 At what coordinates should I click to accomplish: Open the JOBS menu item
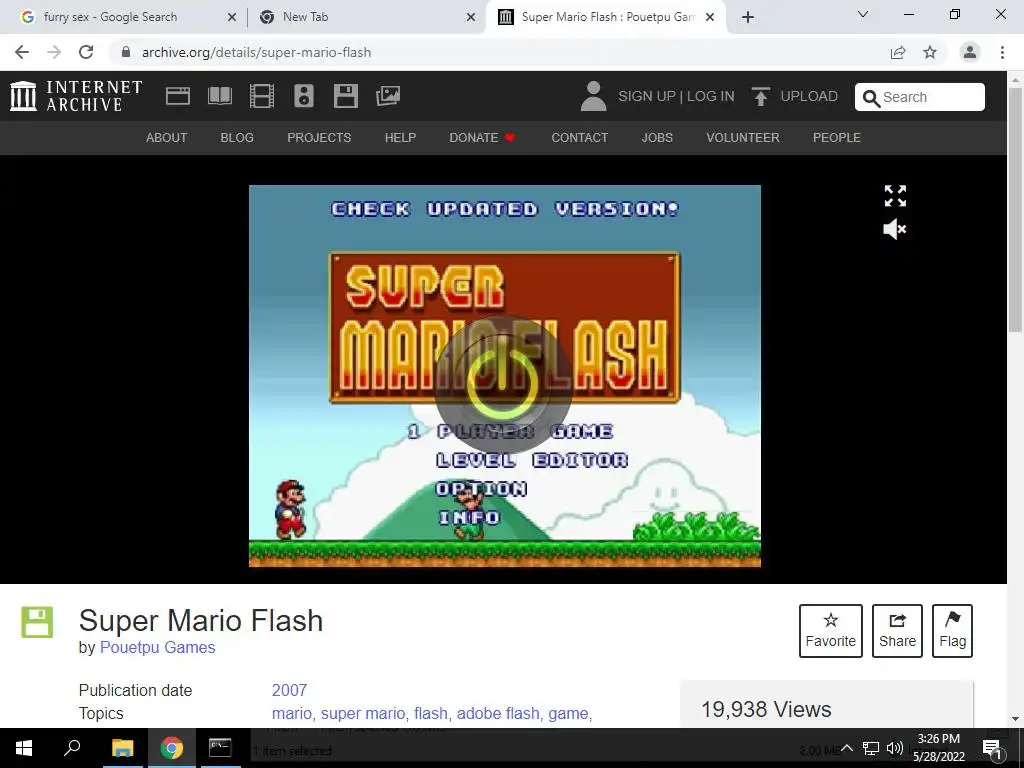click(657, 138)
